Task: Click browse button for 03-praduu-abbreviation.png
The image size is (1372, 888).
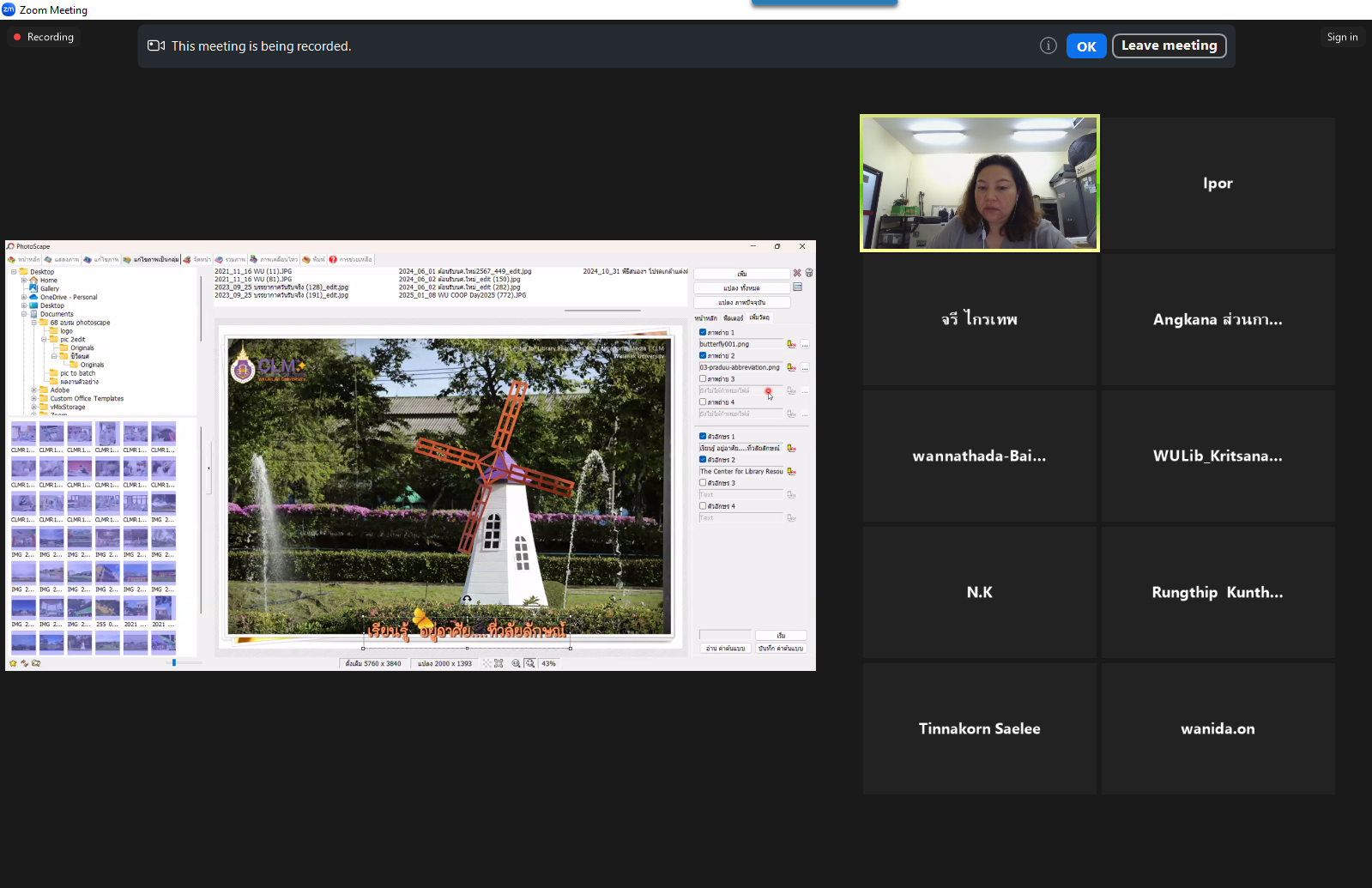Action: (x=805, y=368)
